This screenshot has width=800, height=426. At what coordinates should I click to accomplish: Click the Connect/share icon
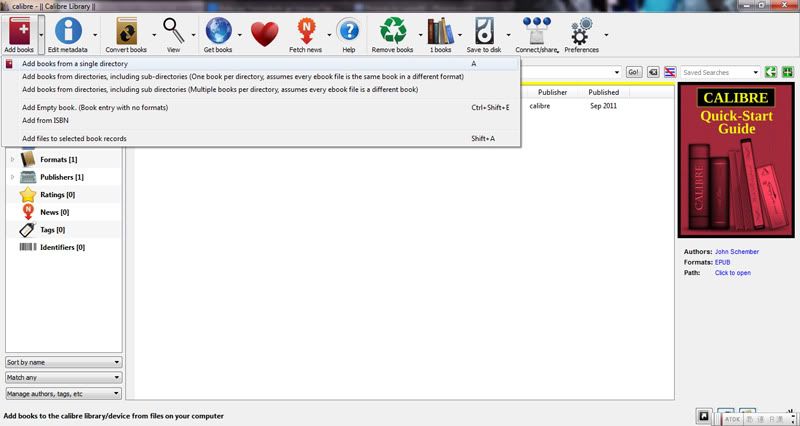click(x=536, y=31)
